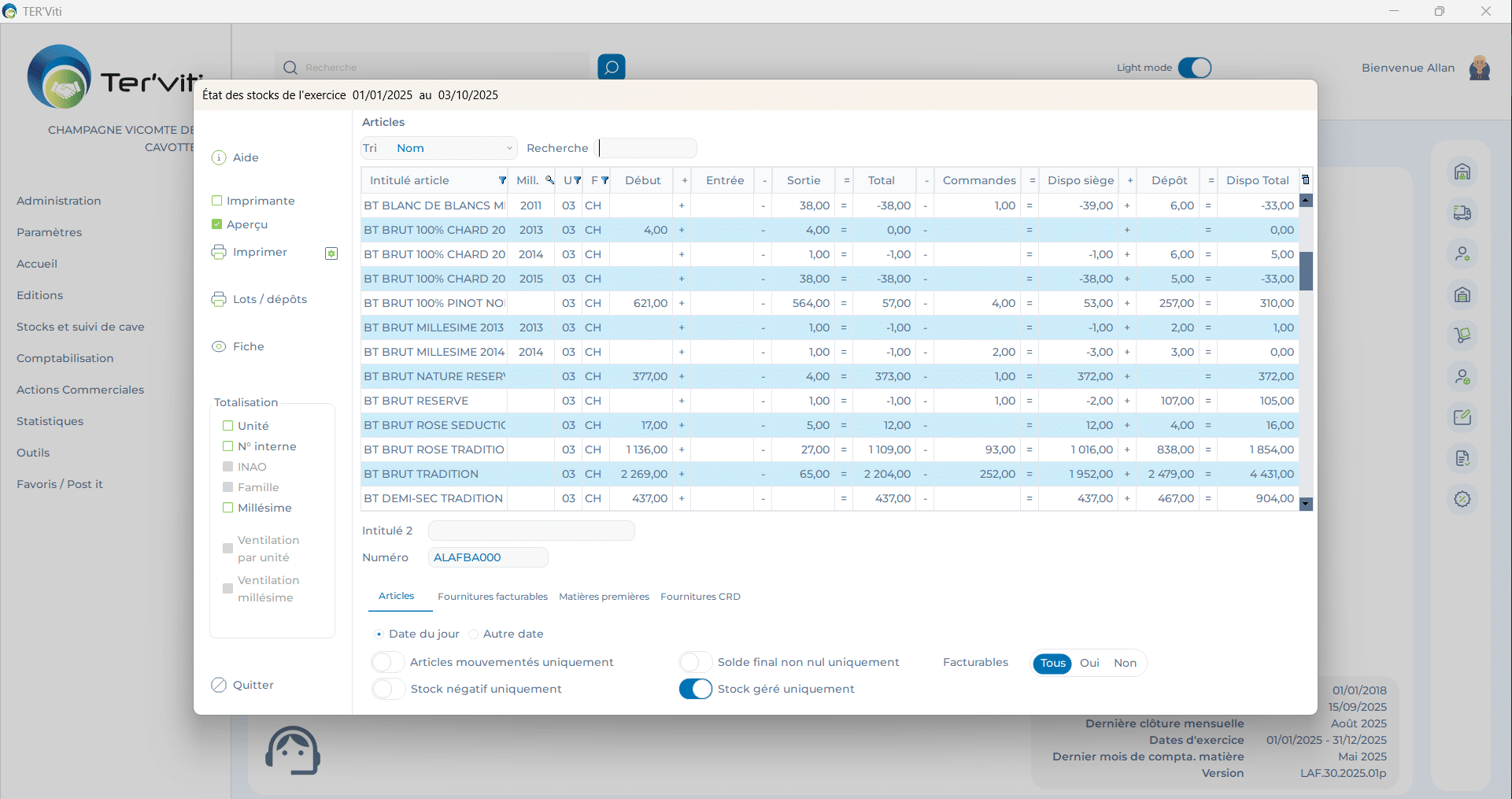
Task: Open filter on Intitulé article column
Action: point(502,180)
